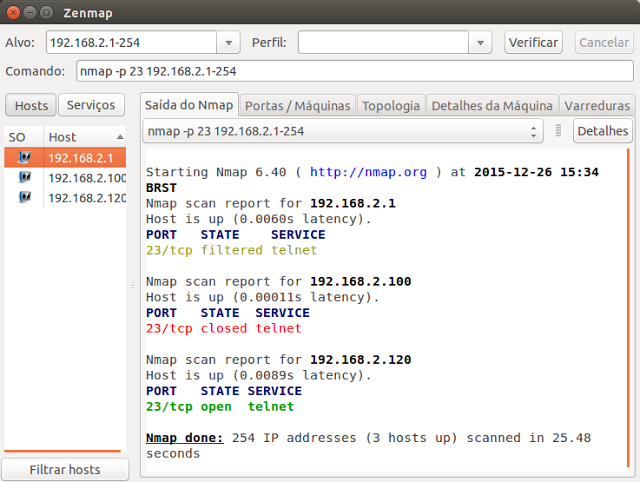
Task: Click the Host column sort arrow
Action: point(120,137)
